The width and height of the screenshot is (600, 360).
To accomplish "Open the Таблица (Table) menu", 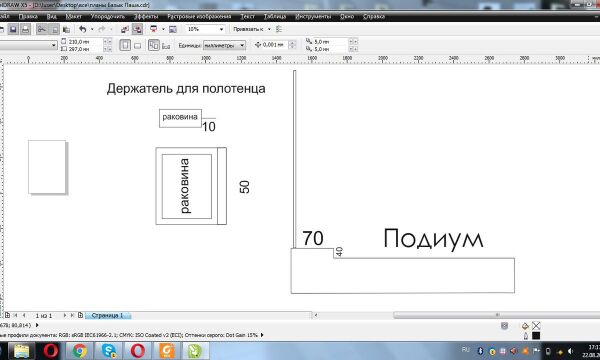I will coord(275,16).
